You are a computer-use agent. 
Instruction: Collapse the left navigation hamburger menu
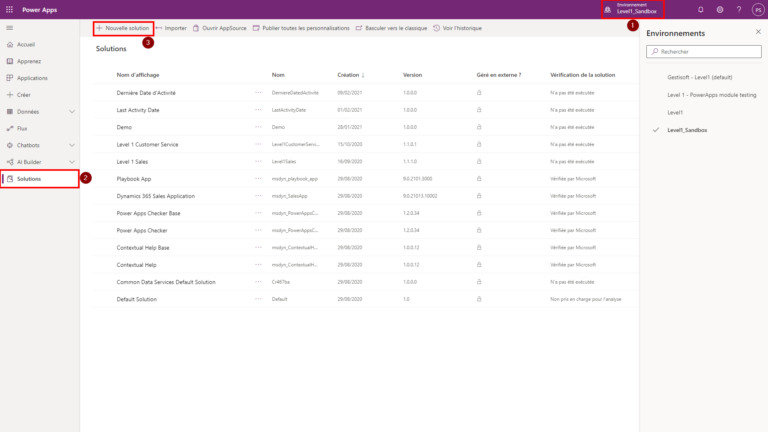pyautogui.click(x=10, y=28)
